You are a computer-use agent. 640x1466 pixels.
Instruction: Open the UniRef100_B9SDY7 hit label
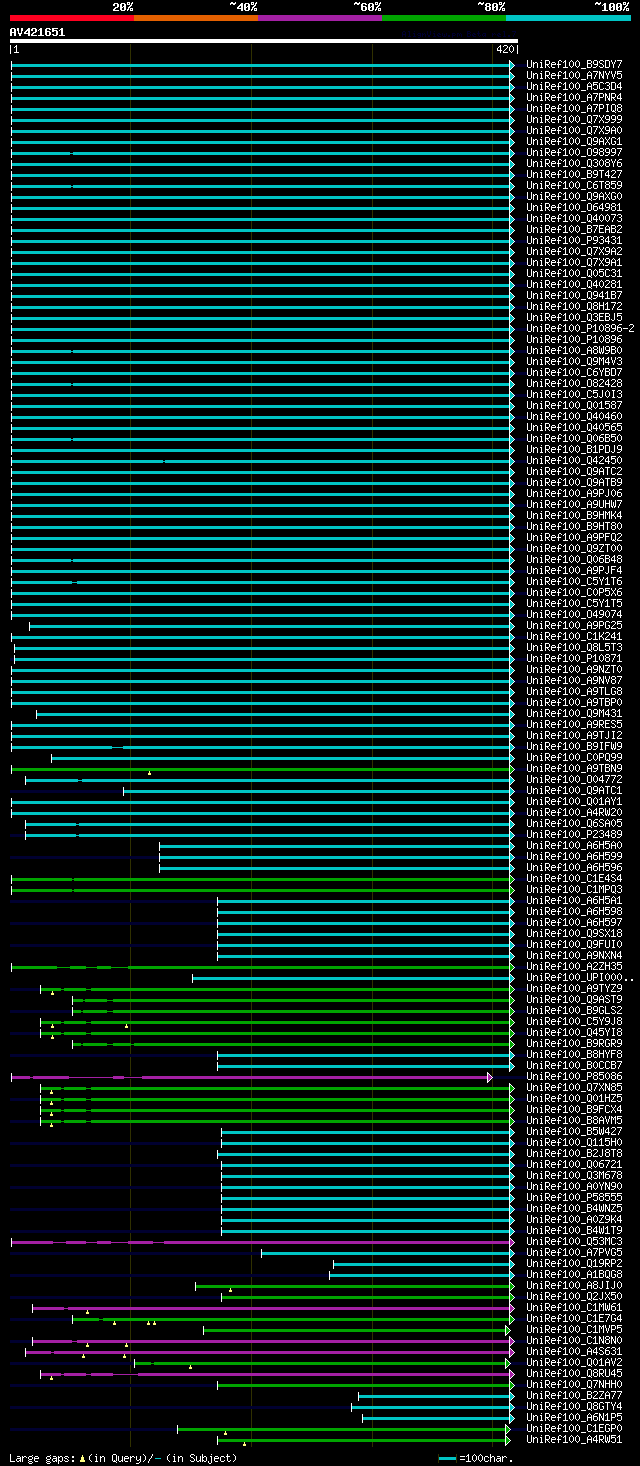pyautogui.click(x=574, y=64)
